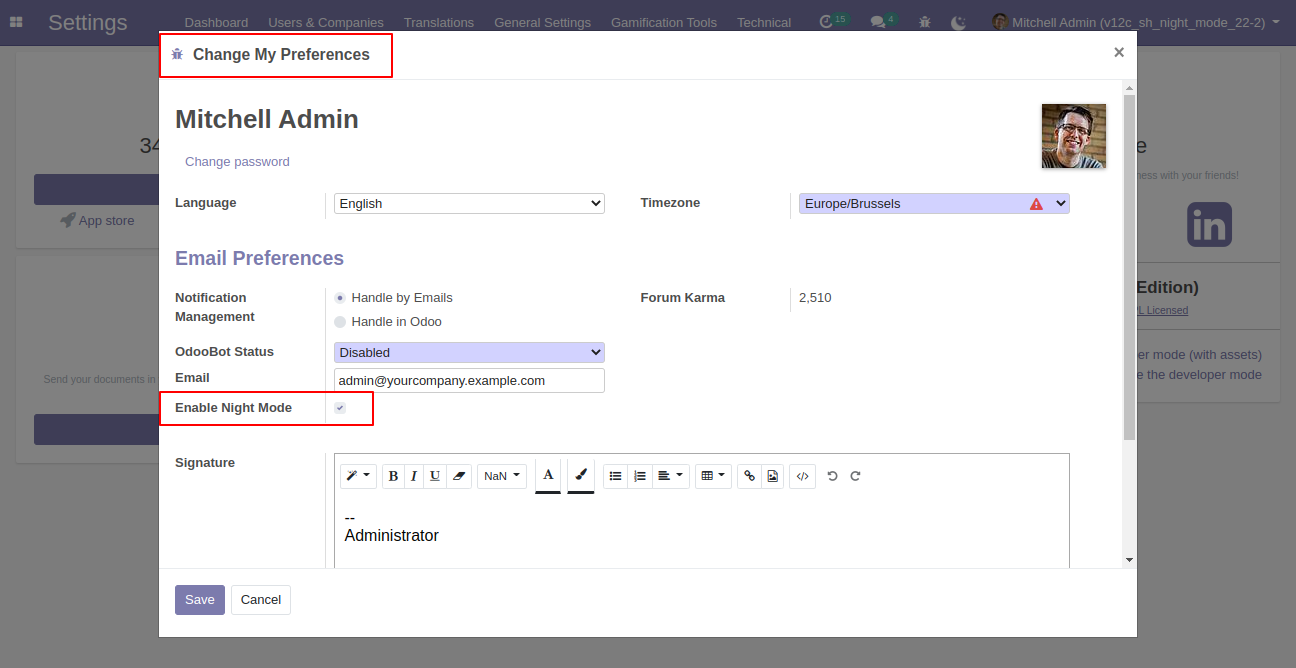The image size is (1296, 668).
Task: Click the App store link
Action: pyautogui.click(x=97, y=221)
